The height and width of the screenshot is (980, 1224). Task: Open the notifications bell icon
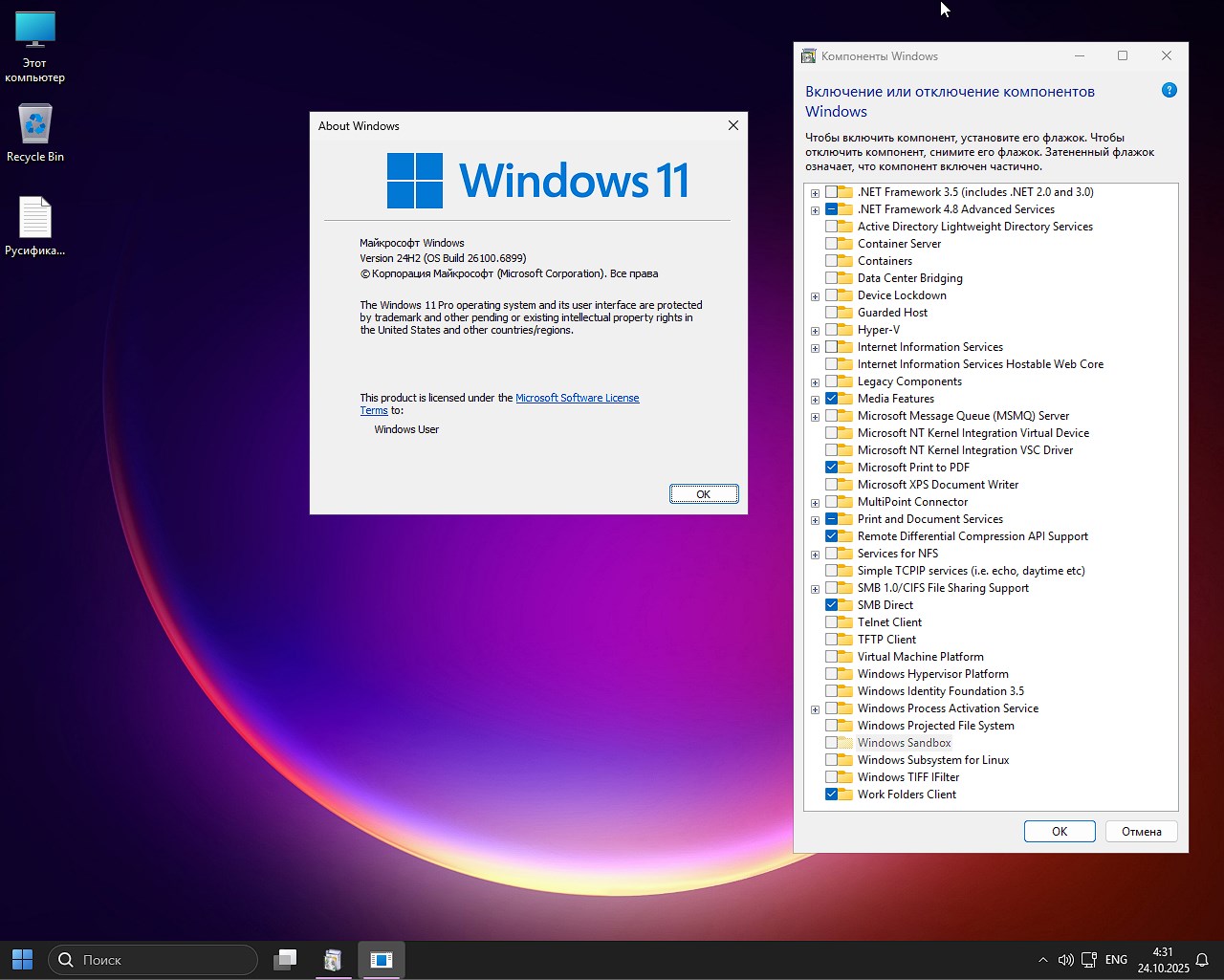tap(1202, 959)
